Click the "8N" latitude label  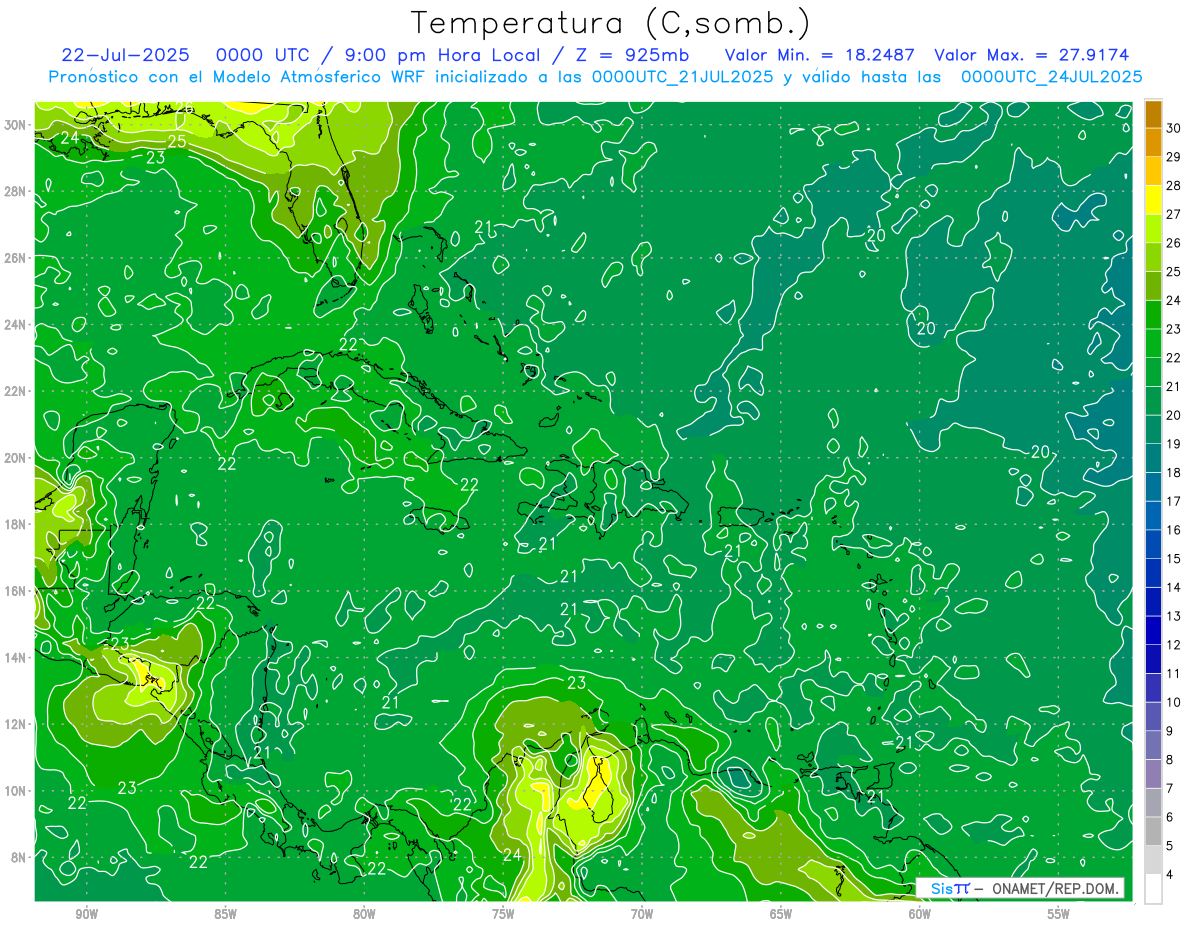click(20, 857)
